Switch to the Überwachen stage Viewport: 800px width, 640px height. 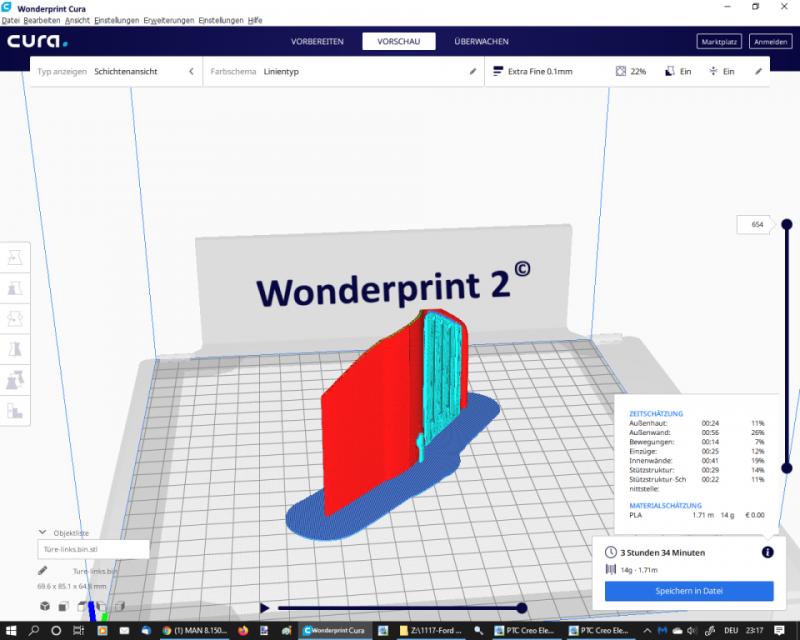tap(482, 41)
